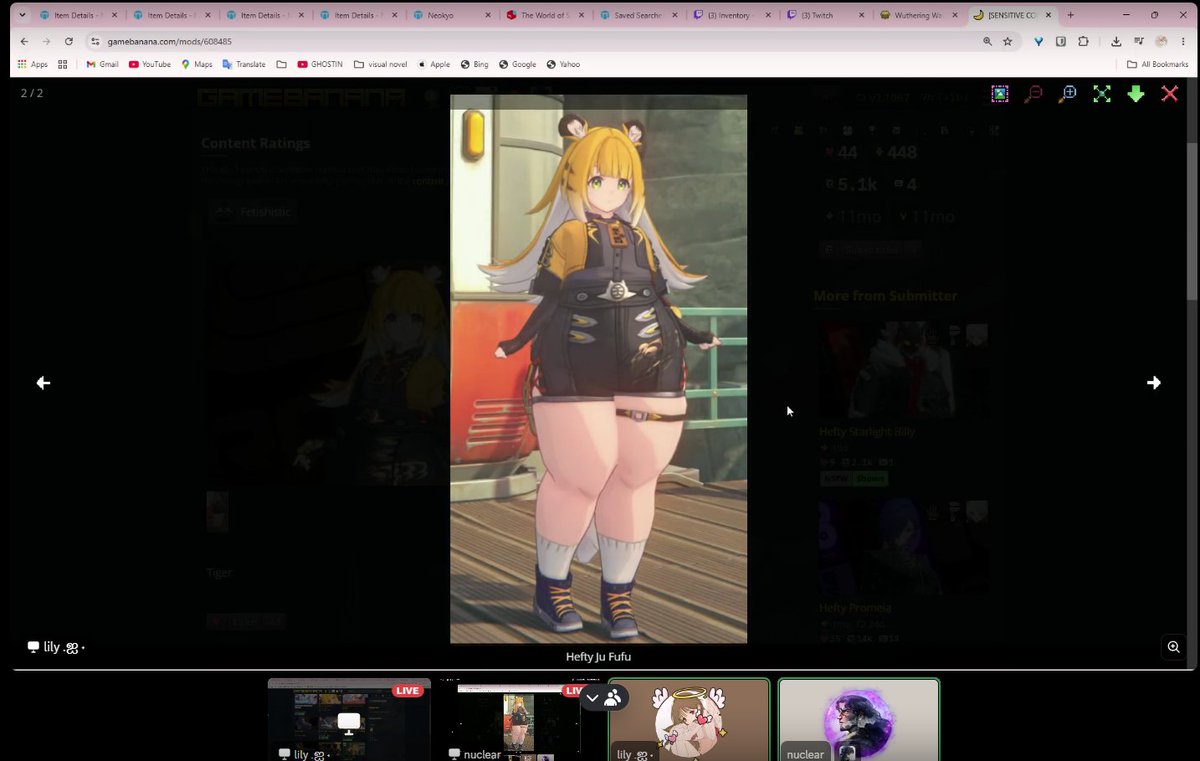Navigate back in the browser
The height and width of the screenshot is (761, 1200).
[x=24, y=41]
